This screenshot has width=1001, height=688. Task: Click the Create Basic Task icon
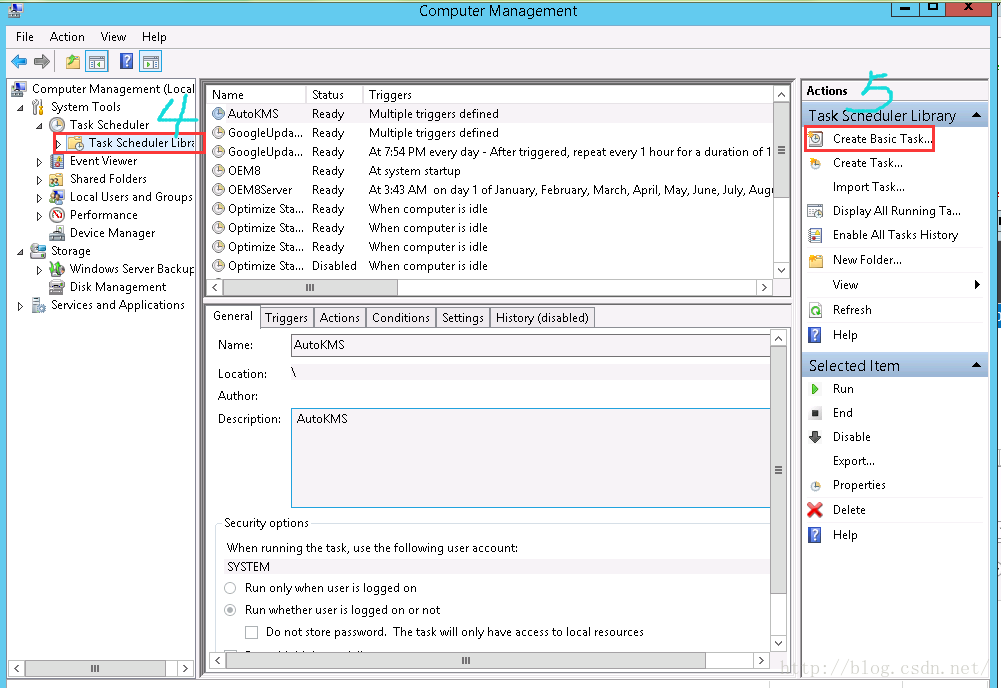[815, 139]
